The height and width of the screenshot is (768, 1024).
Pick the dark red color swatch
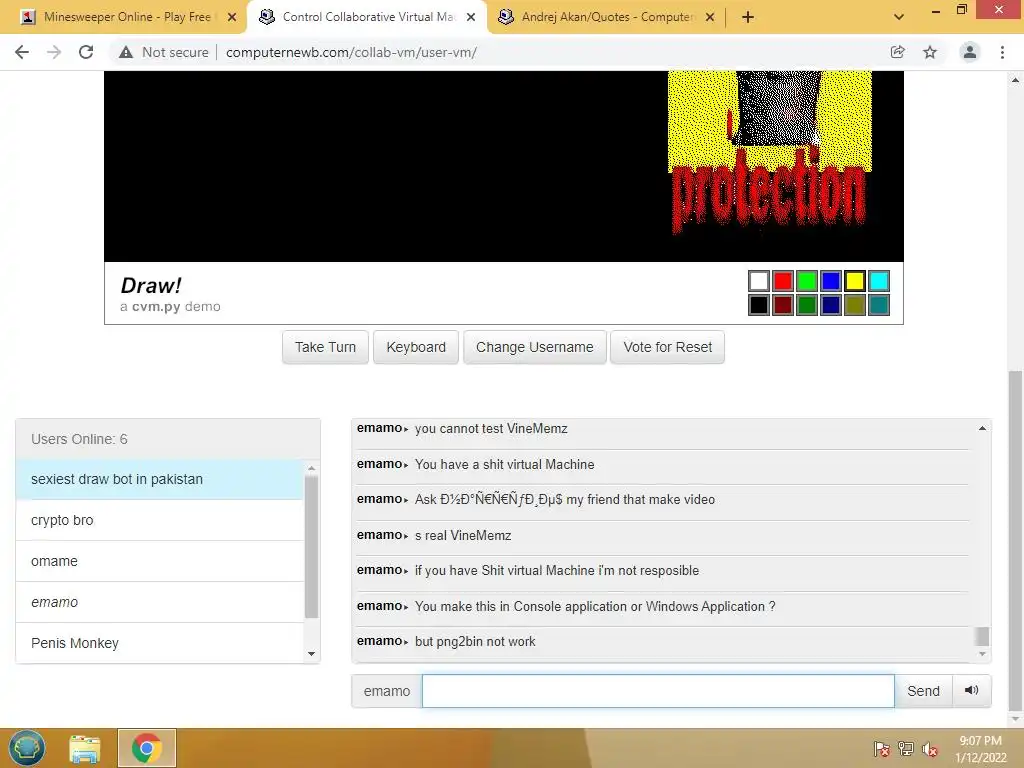(783, 305)
